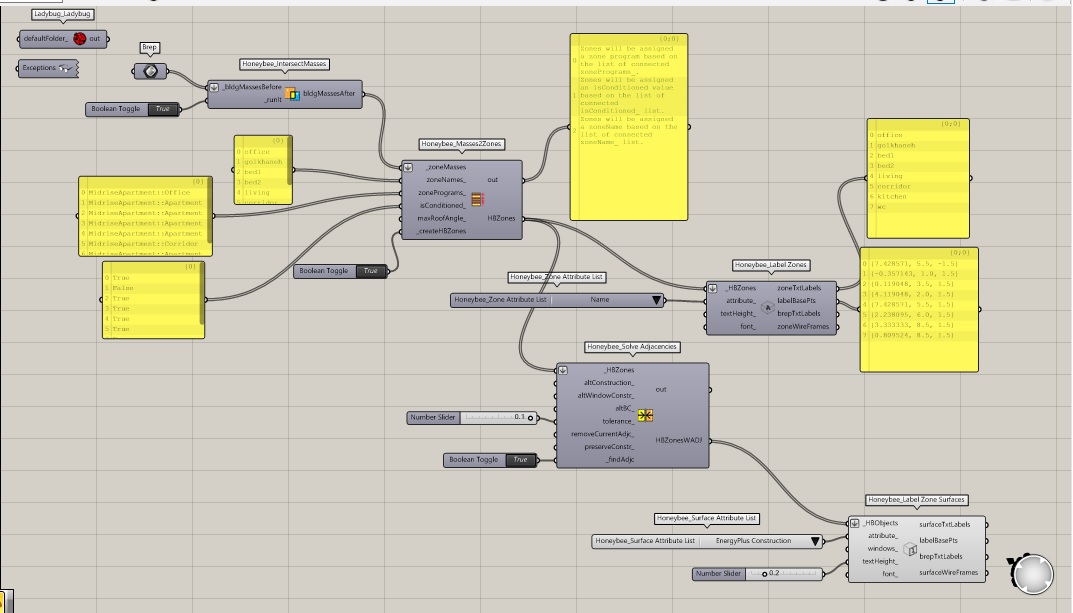Expand the _HBZones input arrow on Solve Adjacencies
This screenshot has width=1073, height=613.
point(563,370)
